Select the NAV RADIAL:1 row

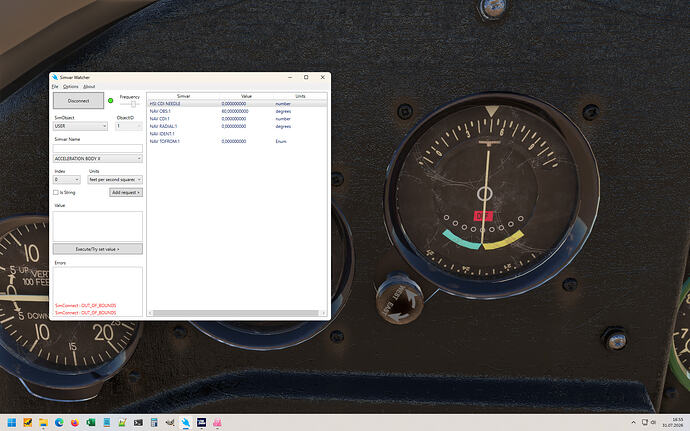(x=237, y=126)
